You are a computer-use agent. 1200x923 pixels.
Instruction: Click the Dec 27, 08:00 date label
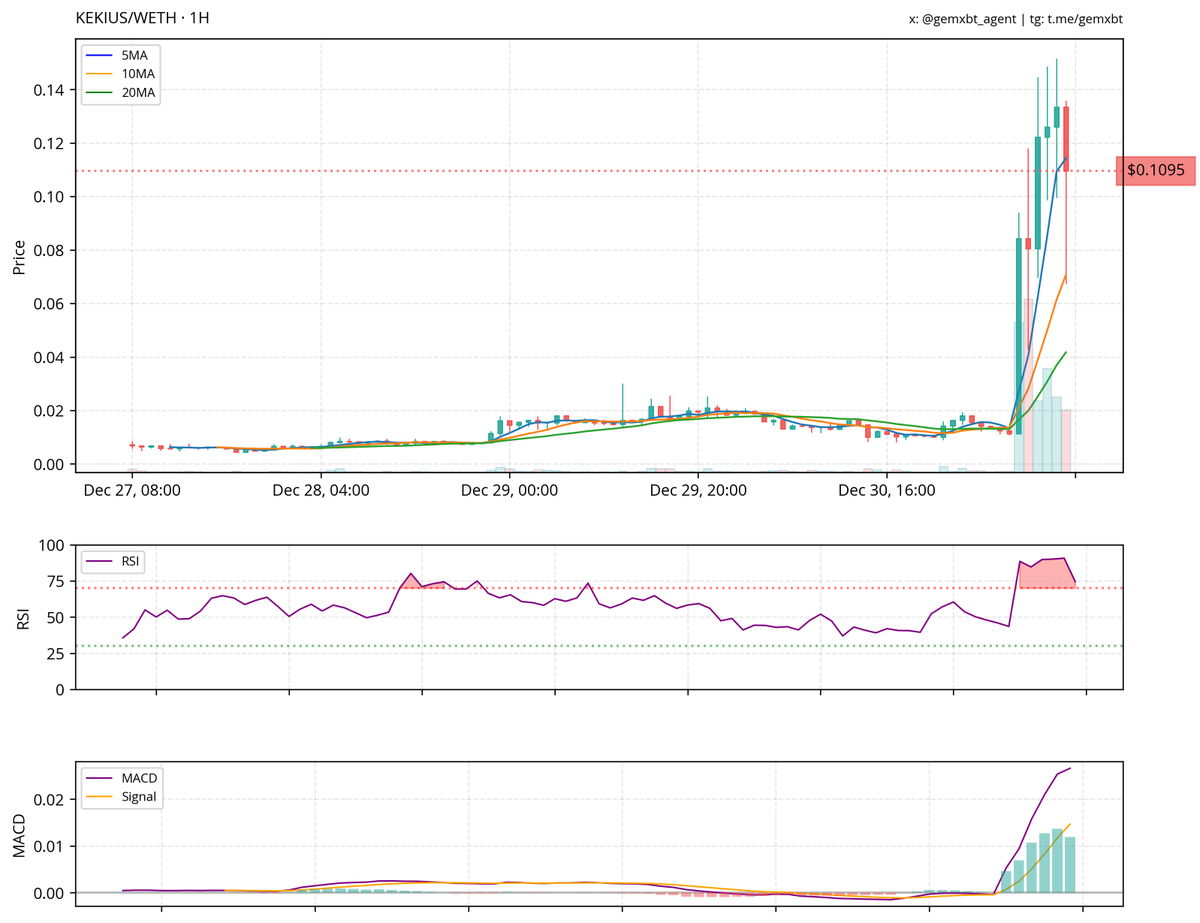[x=132, y=490]
